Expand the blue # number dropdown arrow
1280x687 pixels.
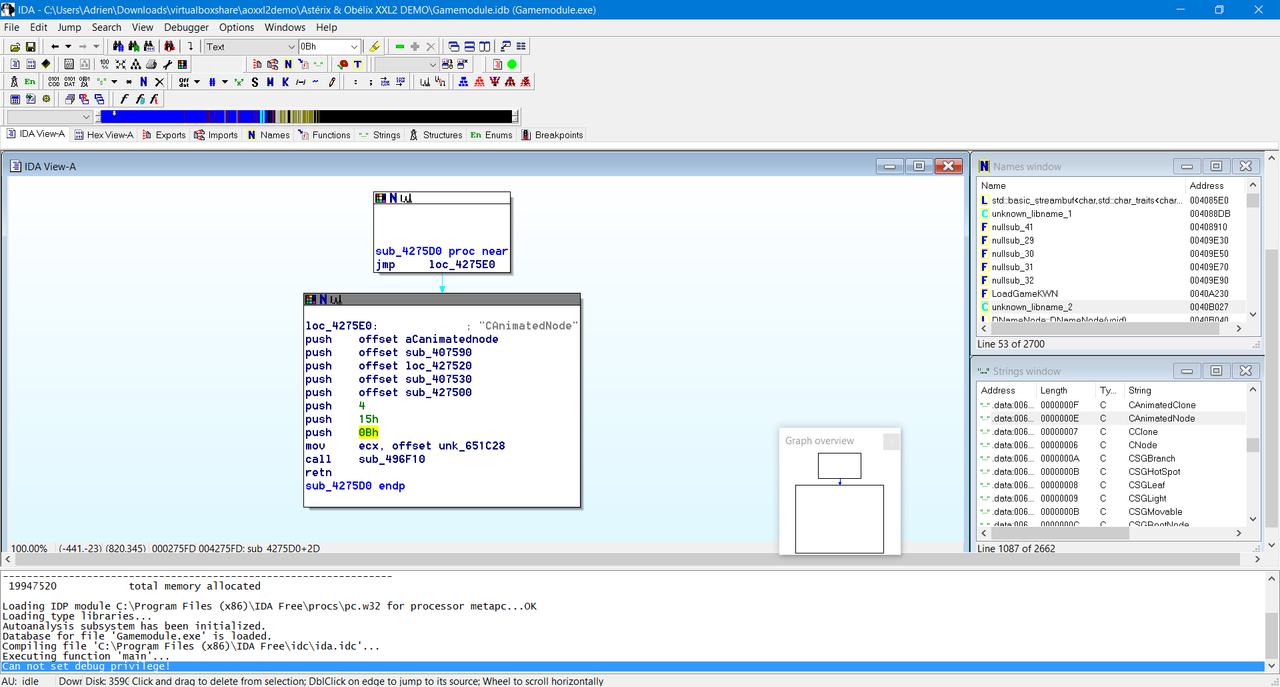(x=225, y=82)
